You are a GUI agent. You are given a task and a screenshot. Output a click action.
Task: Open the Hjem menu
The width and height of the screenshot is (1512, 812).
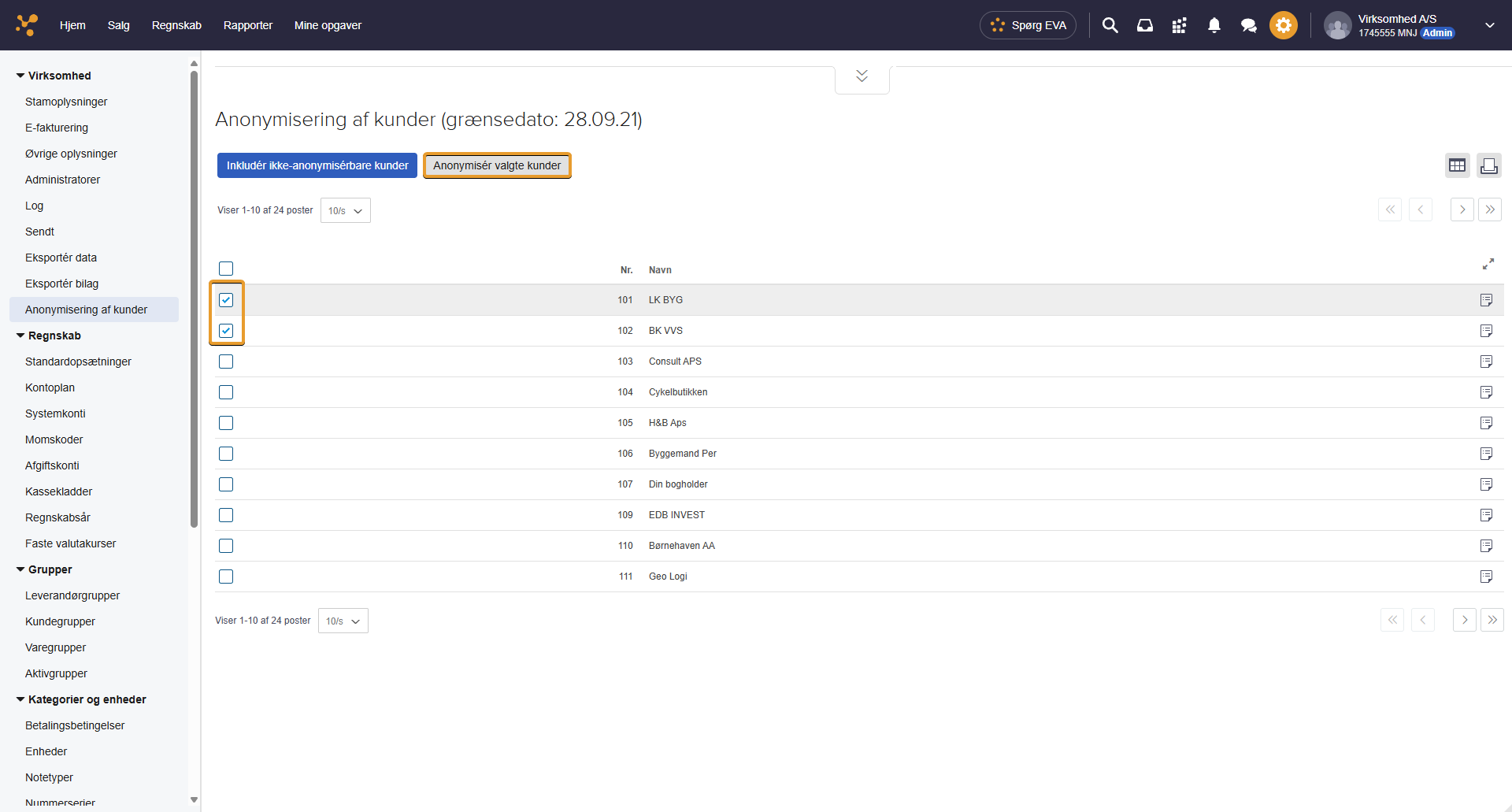coord(72,25)
